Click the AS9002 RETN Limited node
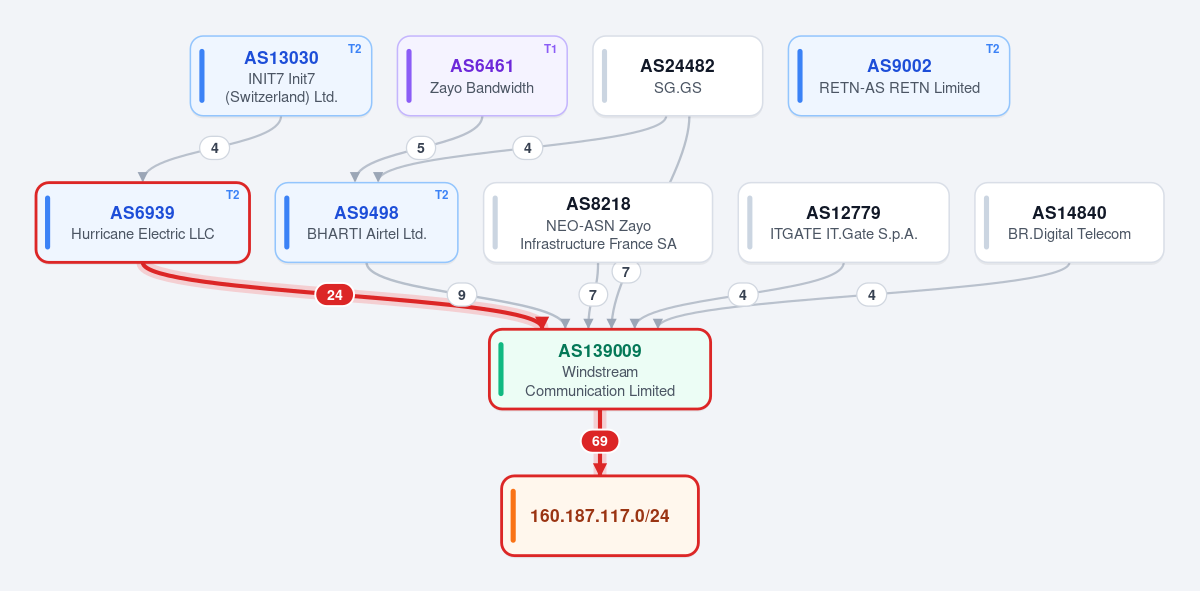1200x591 pixels. point(899,76)
